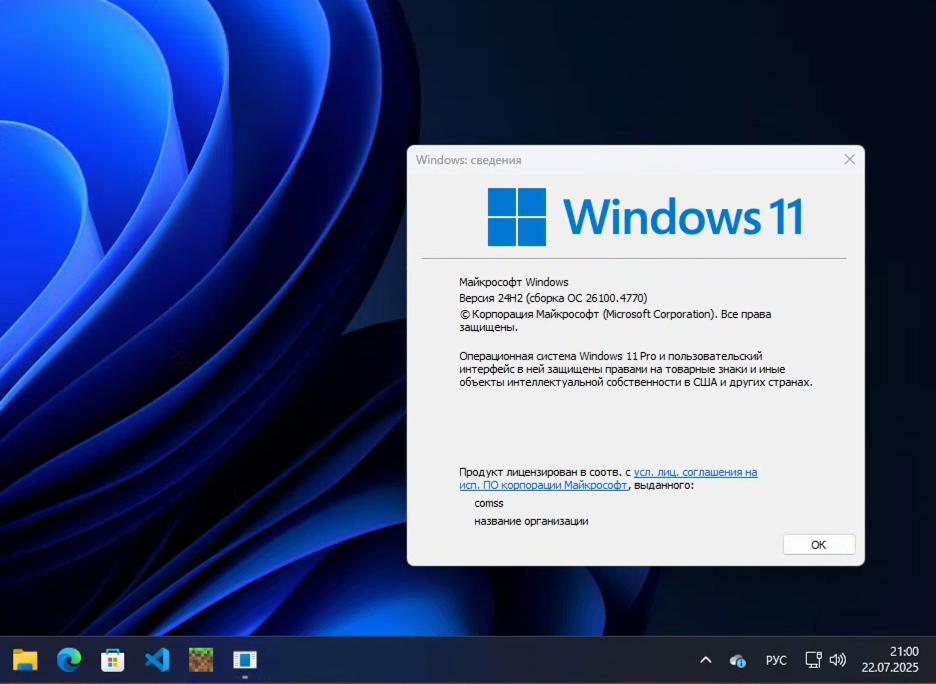
Task: Open Microsoft Store from the taskbar
Action: click(111, 659)
